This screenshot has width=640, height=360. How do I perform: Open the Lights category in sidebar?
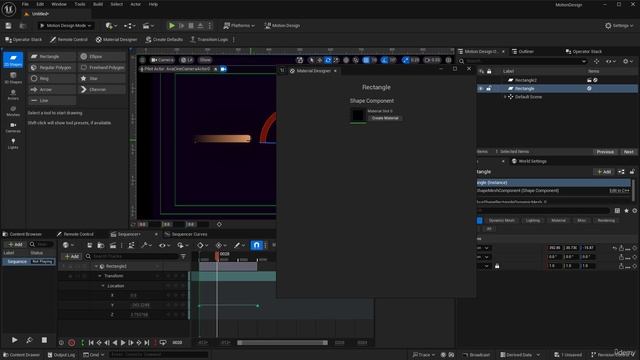pyautogui.click(x=13, y=144)
